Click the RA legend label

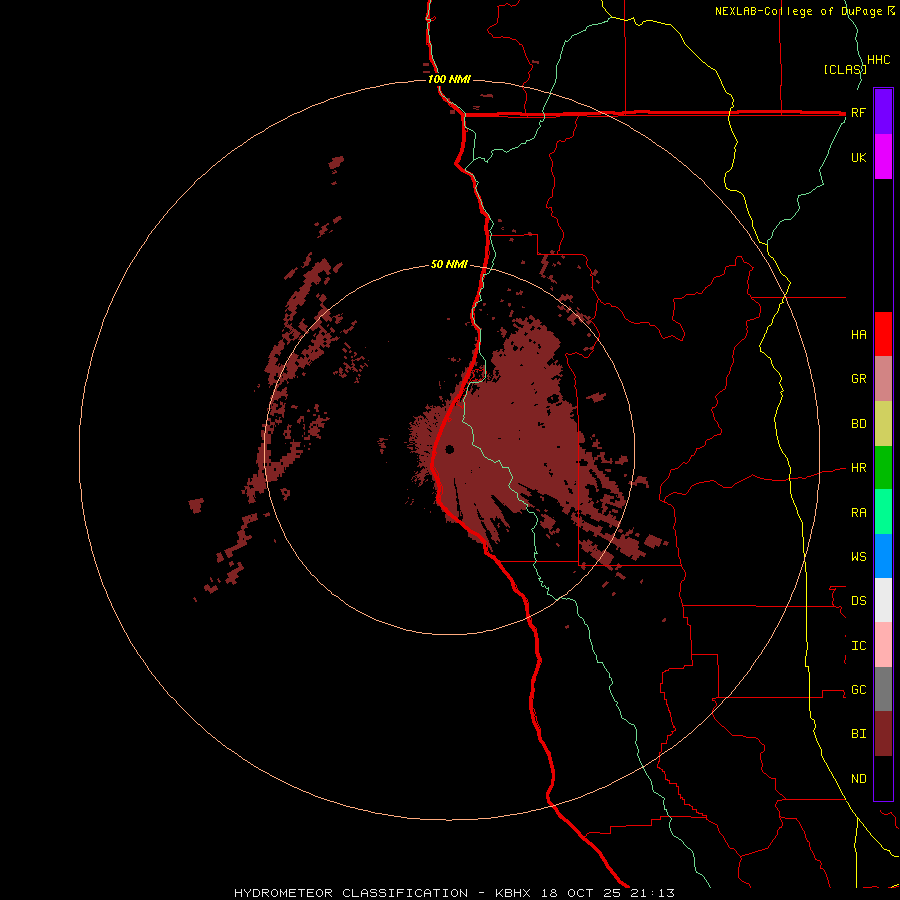pos(858,513)
